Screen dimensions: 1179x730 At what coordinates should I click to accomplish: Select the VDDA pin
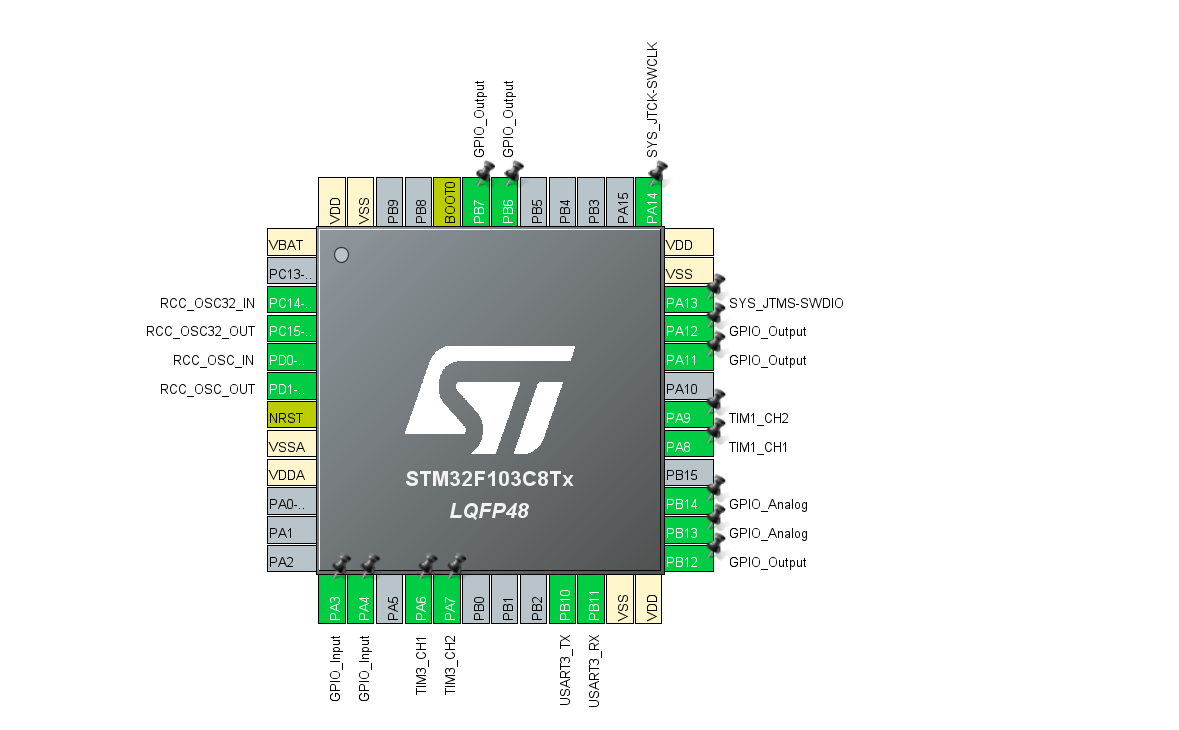[x=292, y=475]
